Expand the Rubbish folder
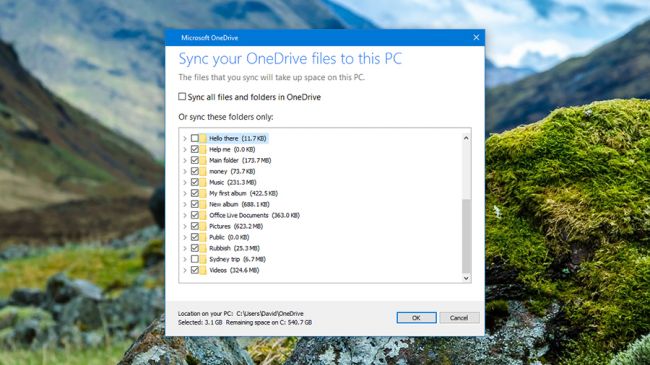Image resolution: width=650 pixels, height=365 pixels. tap(185, 248)
